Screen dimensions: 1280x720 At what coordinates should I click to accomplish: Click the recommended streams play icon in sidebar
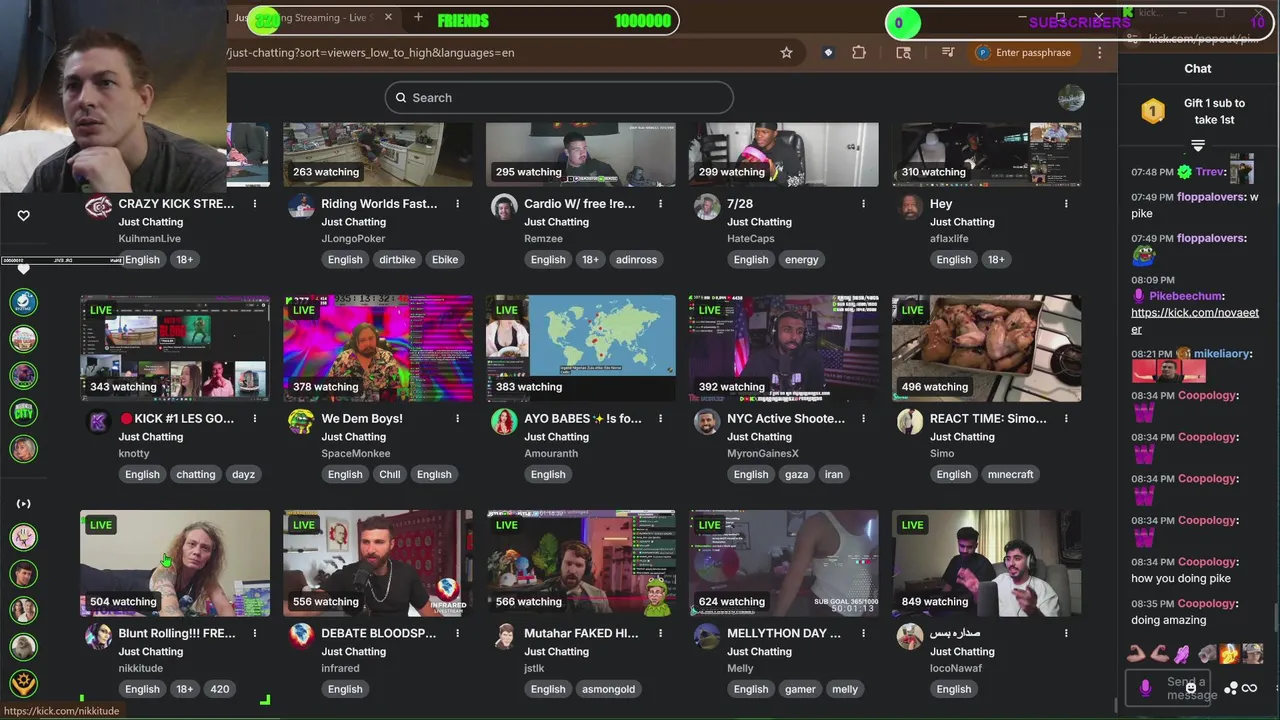[24, 504]
